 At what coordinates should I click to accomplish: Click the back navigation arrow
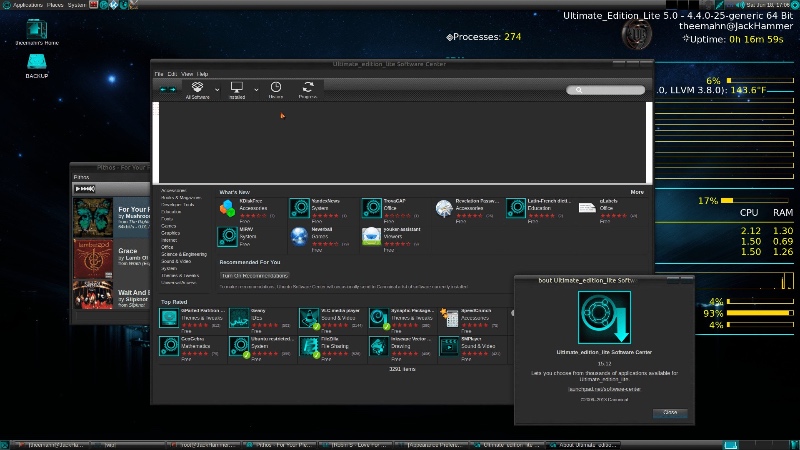pos(163,90)
